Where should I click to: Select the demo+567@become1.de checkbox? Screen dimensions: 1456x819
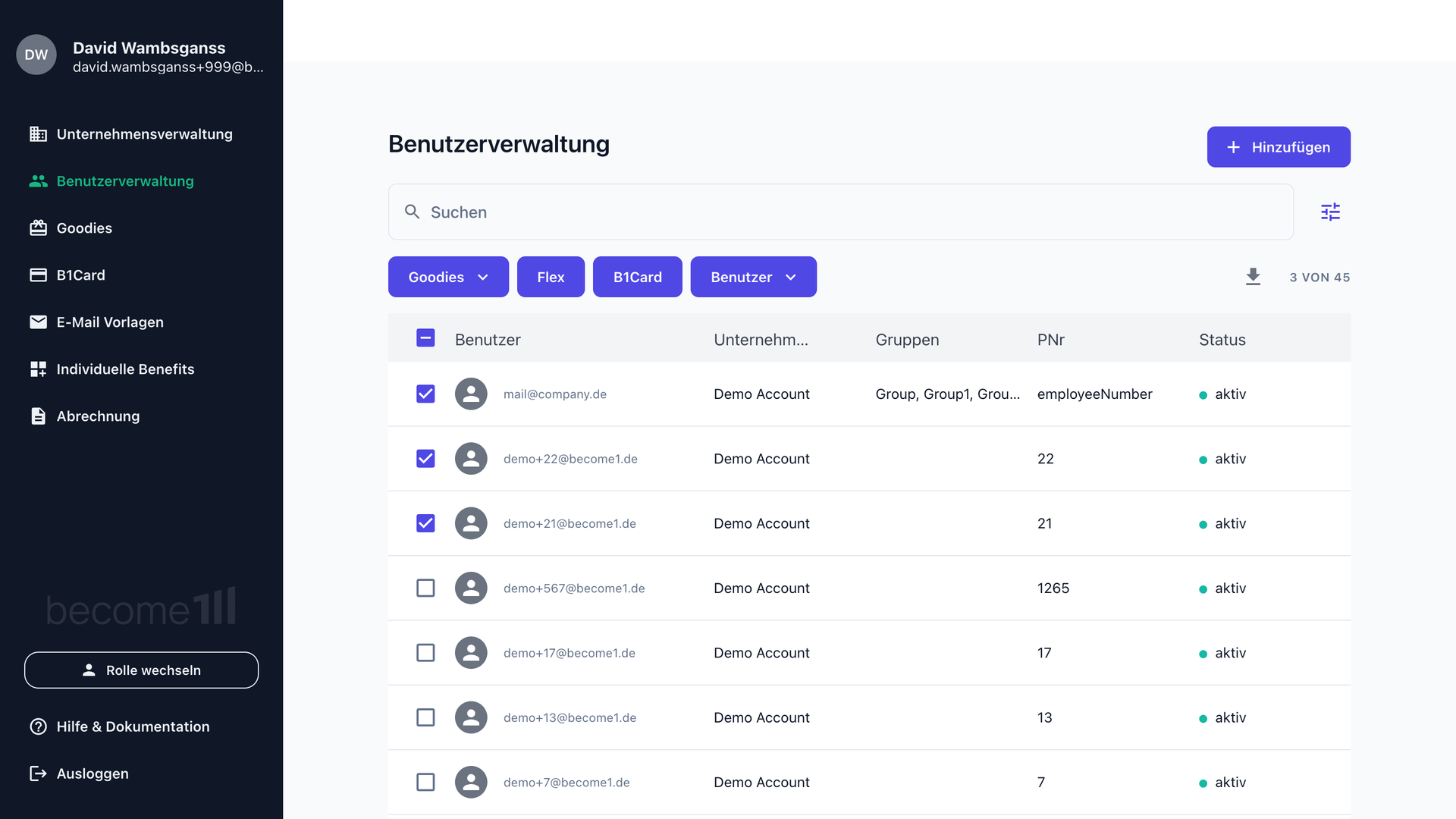click(425, 588)
